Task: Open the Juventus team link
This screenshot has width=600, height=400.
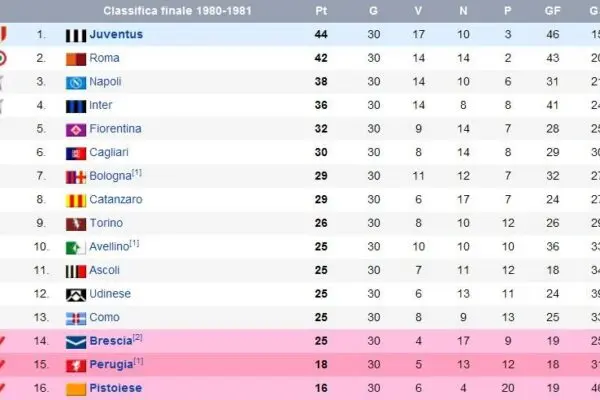Action: 116,34
